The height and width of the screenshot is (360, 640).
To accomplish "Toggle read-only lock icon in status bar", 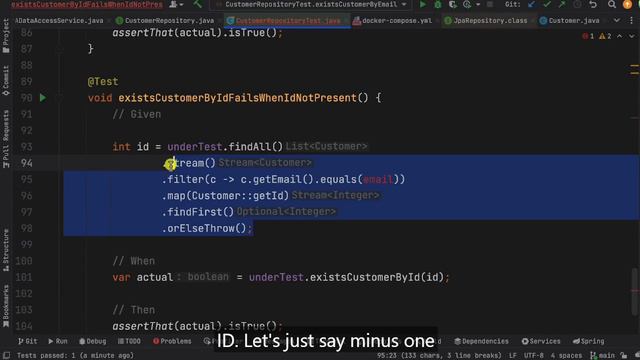I will point(623,356).
